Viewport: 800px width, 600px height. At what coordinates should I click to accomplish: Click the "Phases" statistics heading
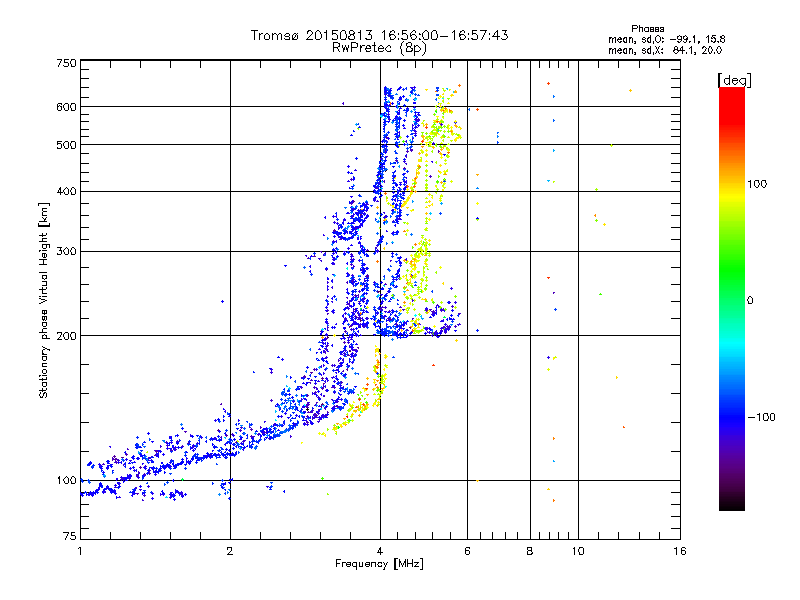tap(647, 29)
